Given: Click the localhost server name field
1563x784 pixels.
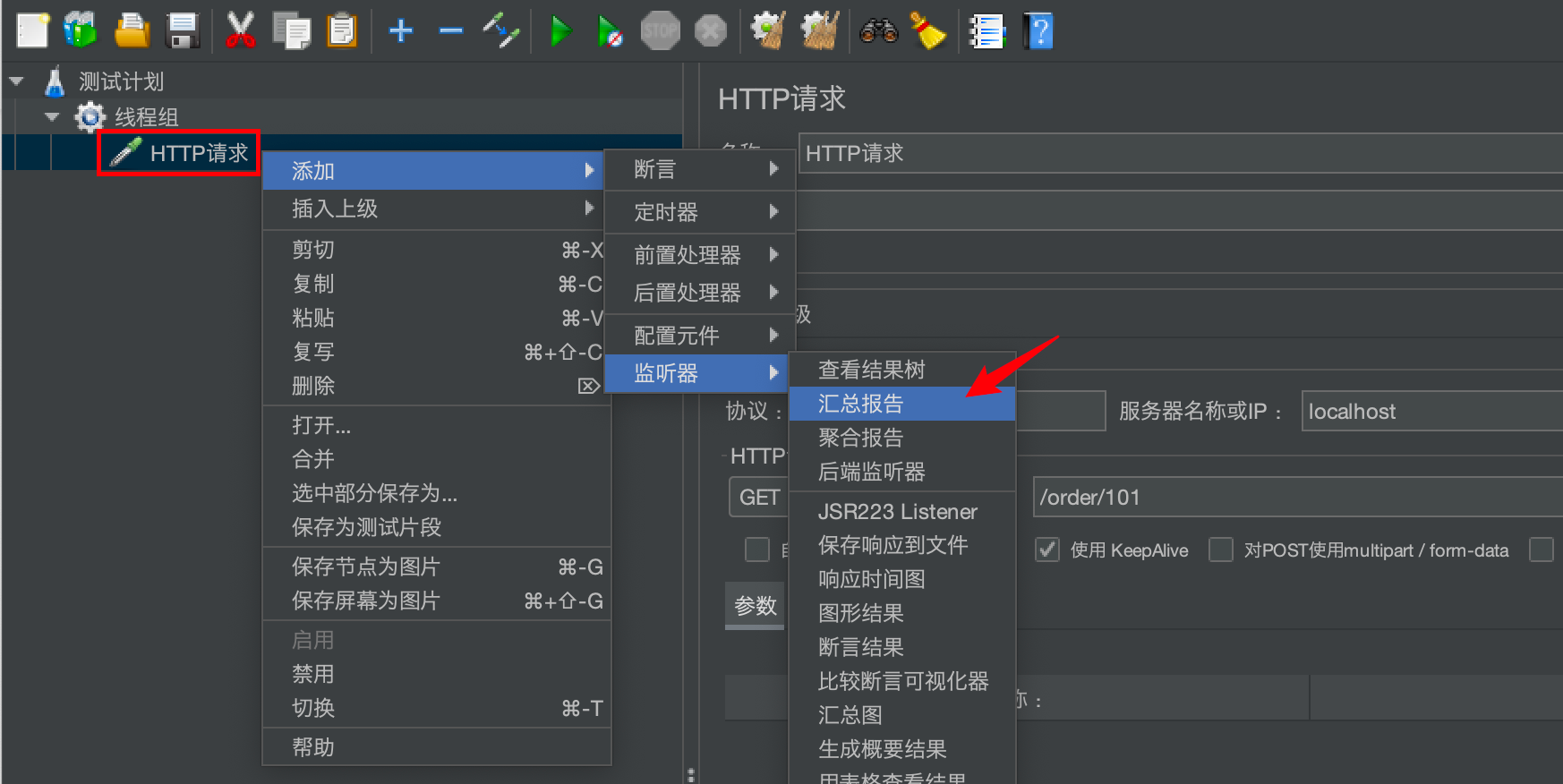Looking at the screenshot, I should [x=1431, y=411].
